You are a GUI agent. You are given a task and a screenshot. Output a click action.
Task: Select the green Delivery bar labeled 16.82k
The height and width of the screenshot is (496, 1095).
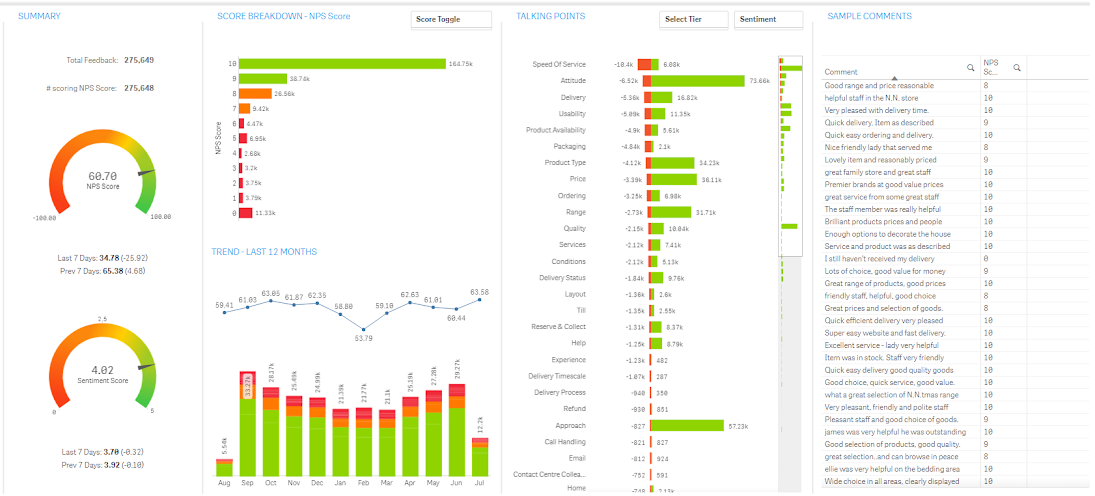pos(661,97)
